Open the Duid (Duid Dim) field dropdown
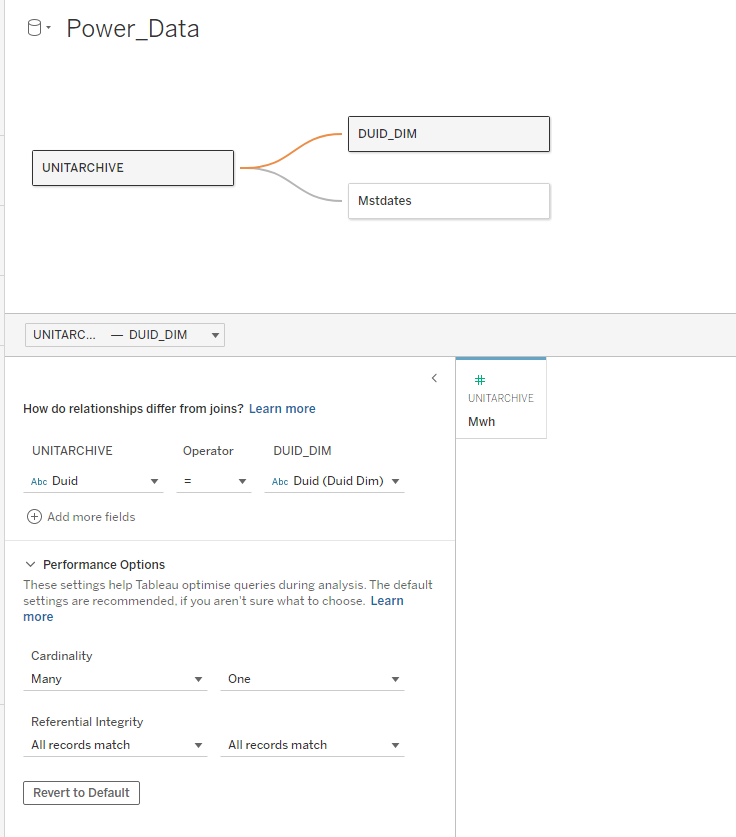The image size is (736, 837). 336,481
